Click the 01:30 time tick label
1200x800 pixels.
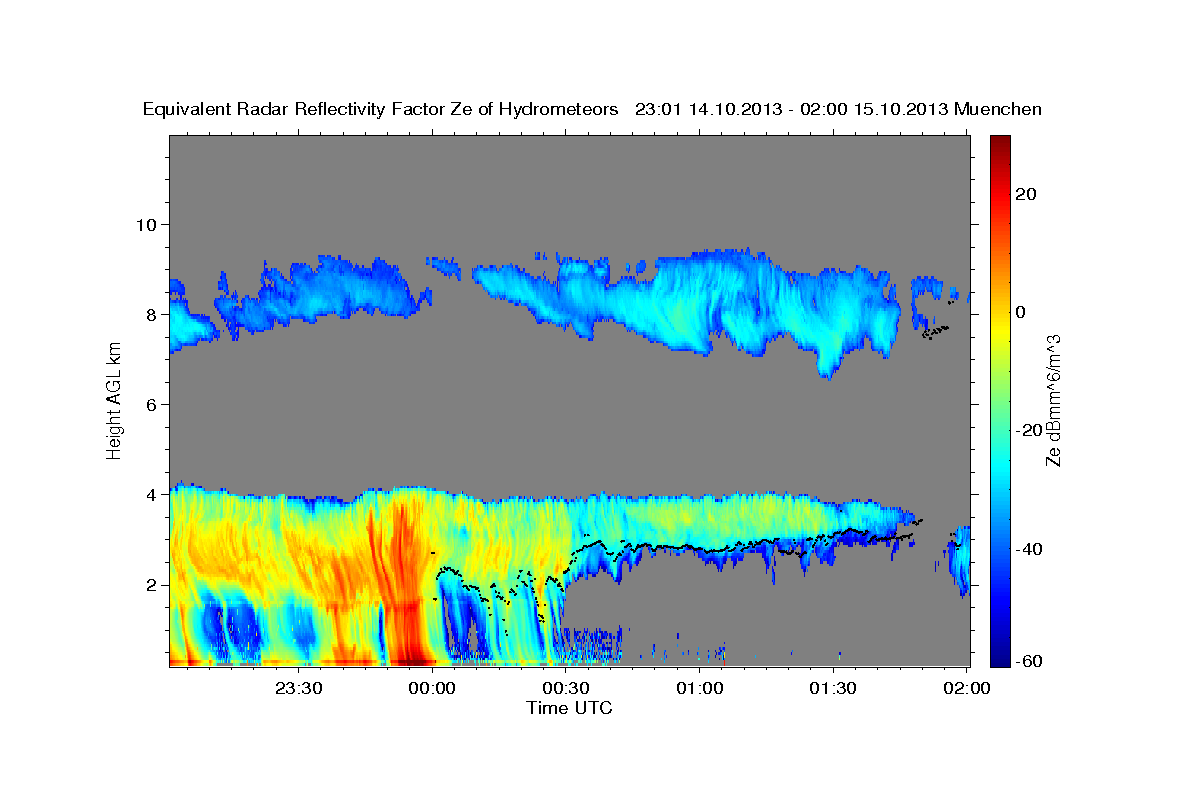tap(833, 688)
